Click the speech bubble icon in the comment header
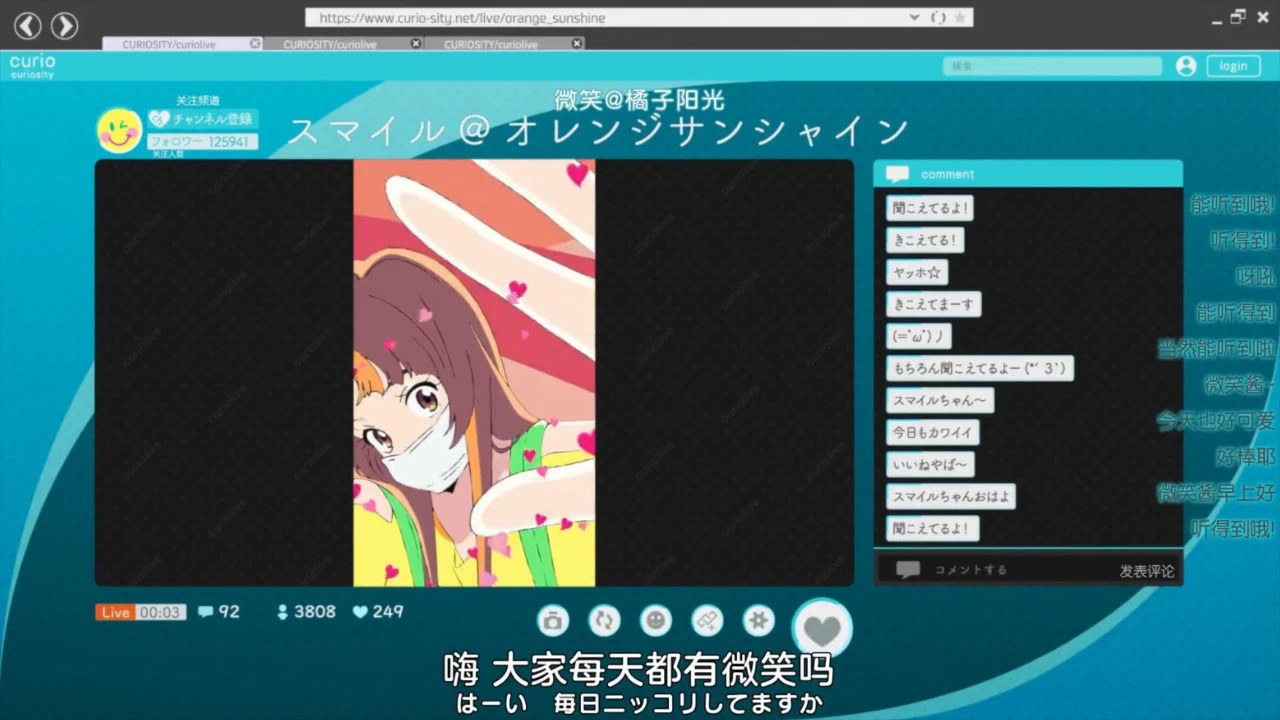Viewport: 1280px width, 720px height. [897, 174]
